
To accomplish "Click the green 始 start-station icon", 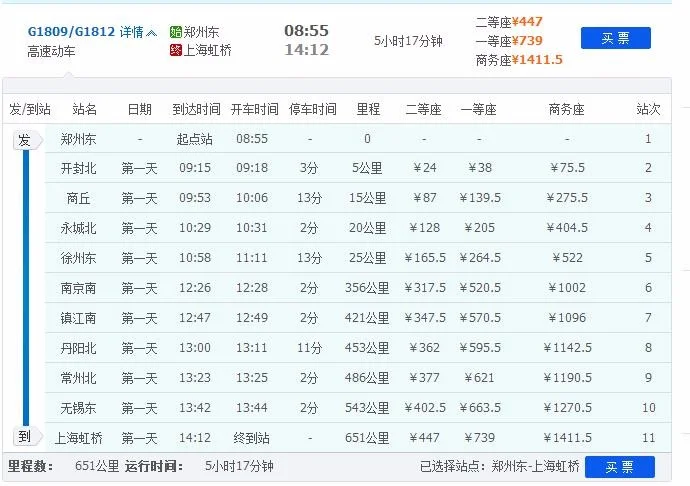I will point(176,32).
